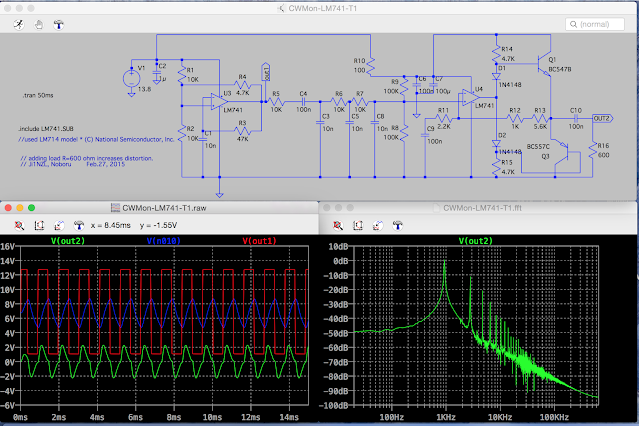Image resolution: width=639 pixels, height=426 pixels.
Task: Click the ground symbol below V1
Action: pyautogui.click(x=131, y=94)
